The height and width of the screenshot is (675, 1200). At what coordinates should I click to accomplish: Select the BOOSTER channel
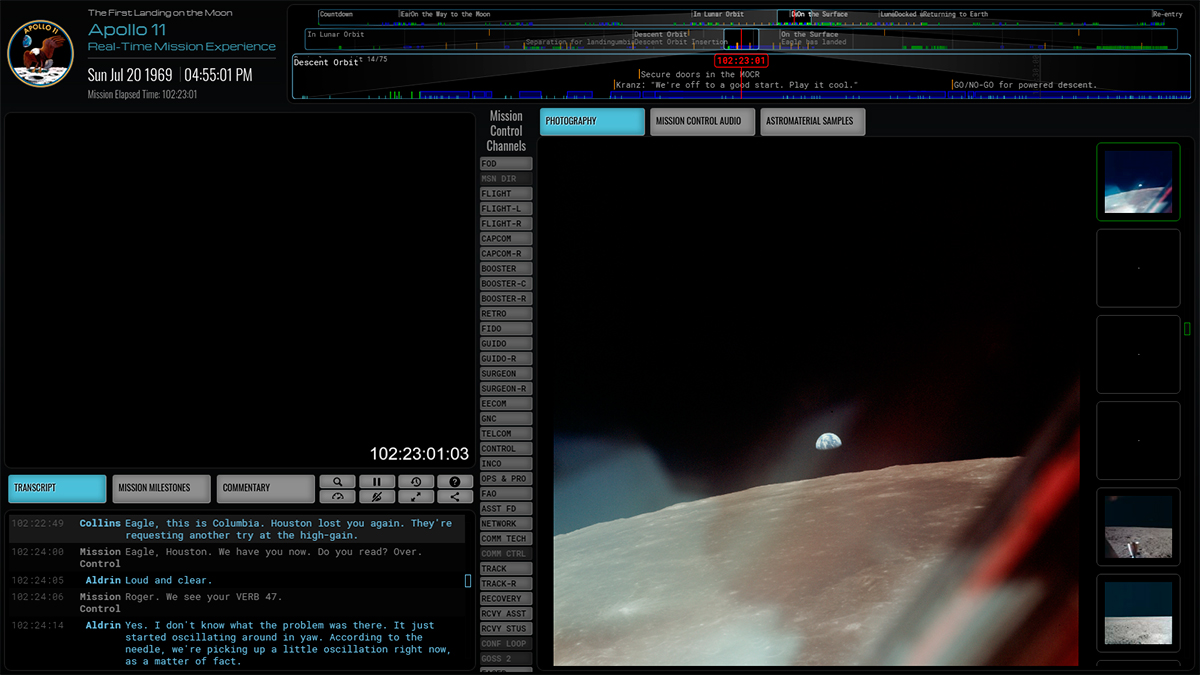pyautogui.click(x=506, y=269)
